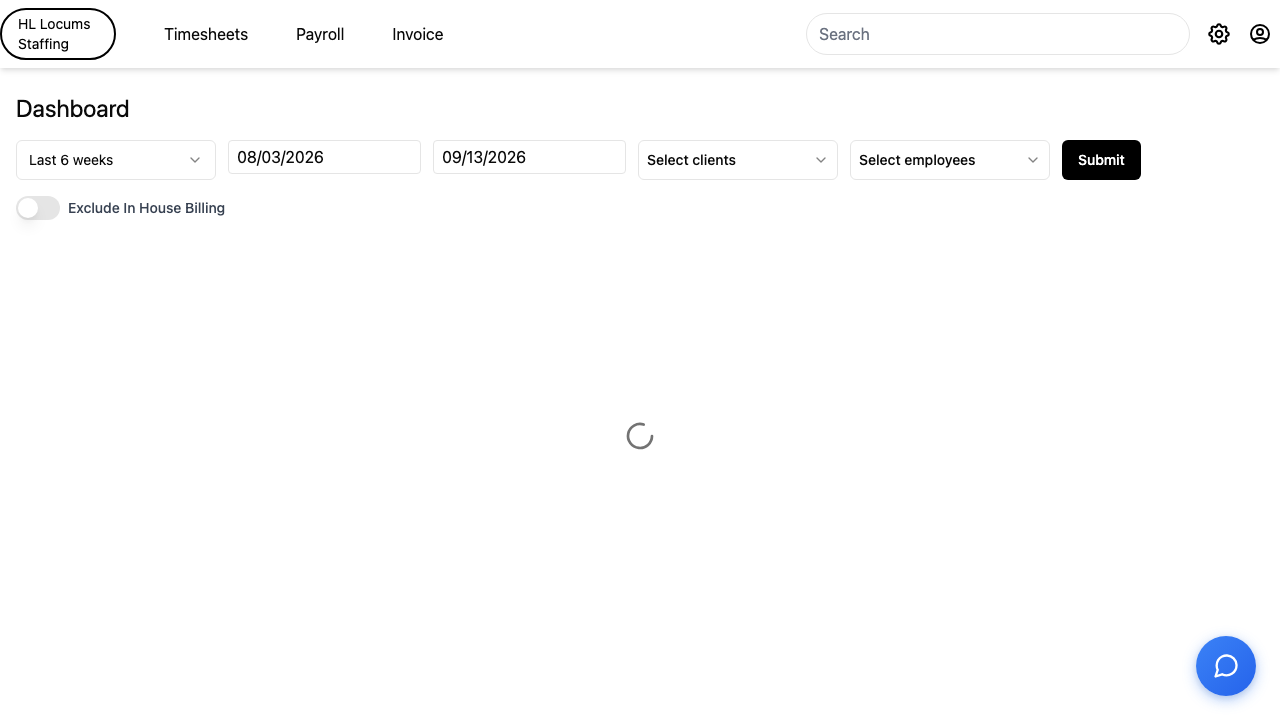Edit the end date 09/13/2026 field
1280x720 pixels.
coord(529,157)
